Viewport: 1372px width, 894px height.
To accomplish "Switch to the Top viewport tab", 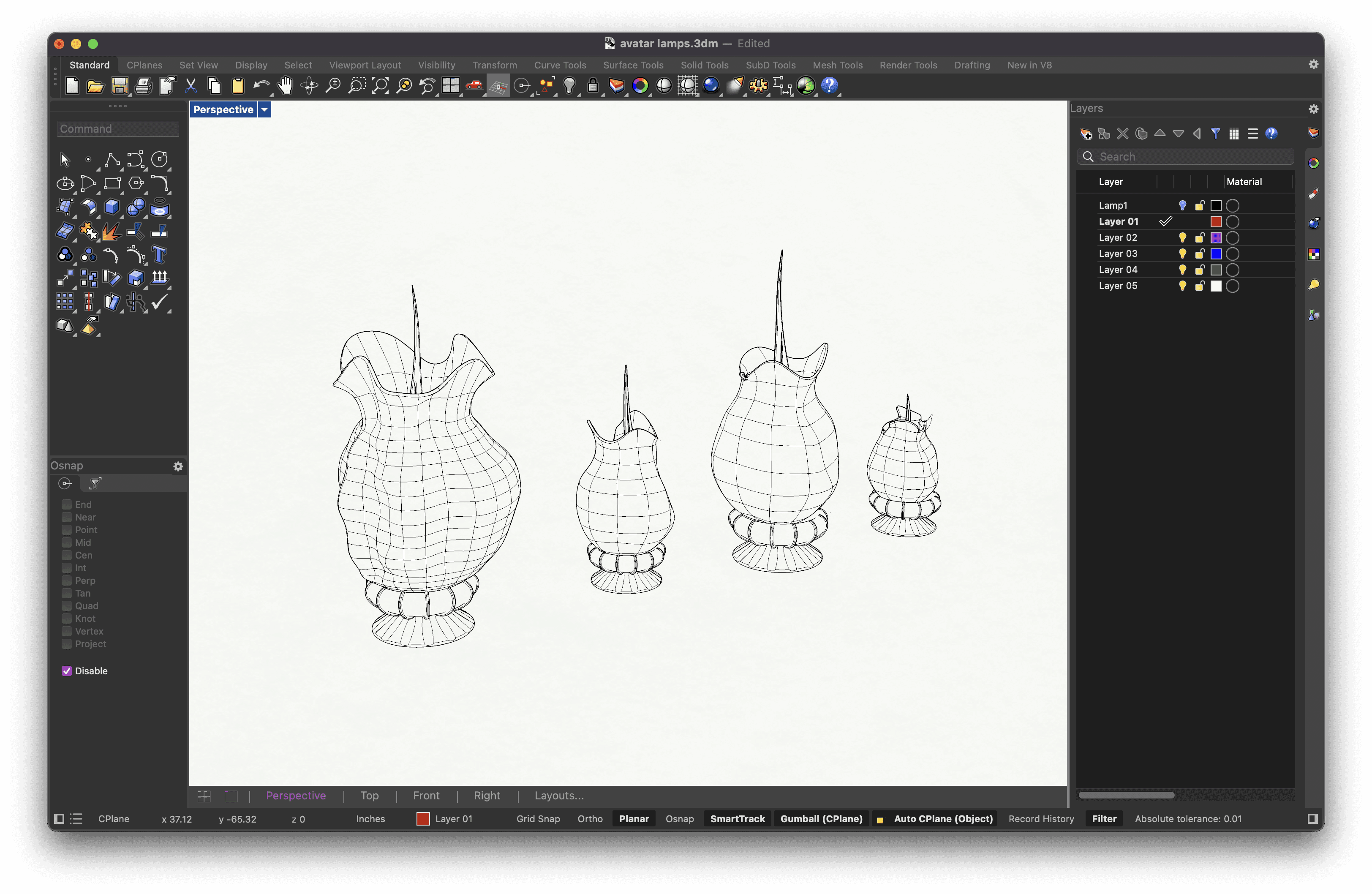I will pyautogui.click(x=370, y=796).
